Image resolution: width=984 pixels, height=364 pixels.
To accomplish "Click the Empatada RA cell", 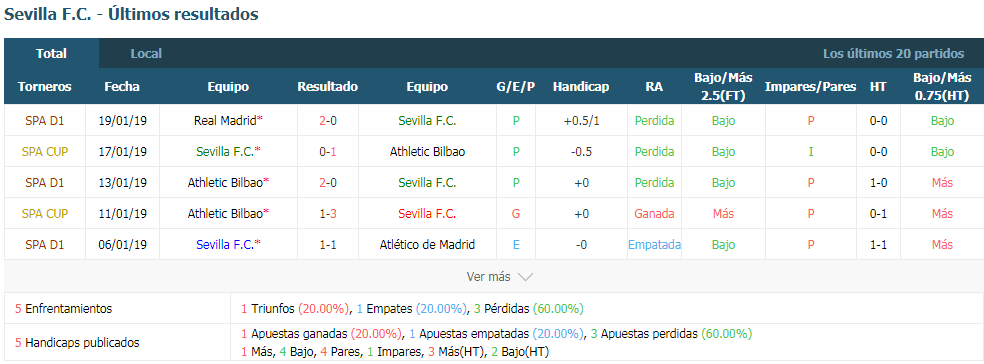I will [x=655, y=245].
